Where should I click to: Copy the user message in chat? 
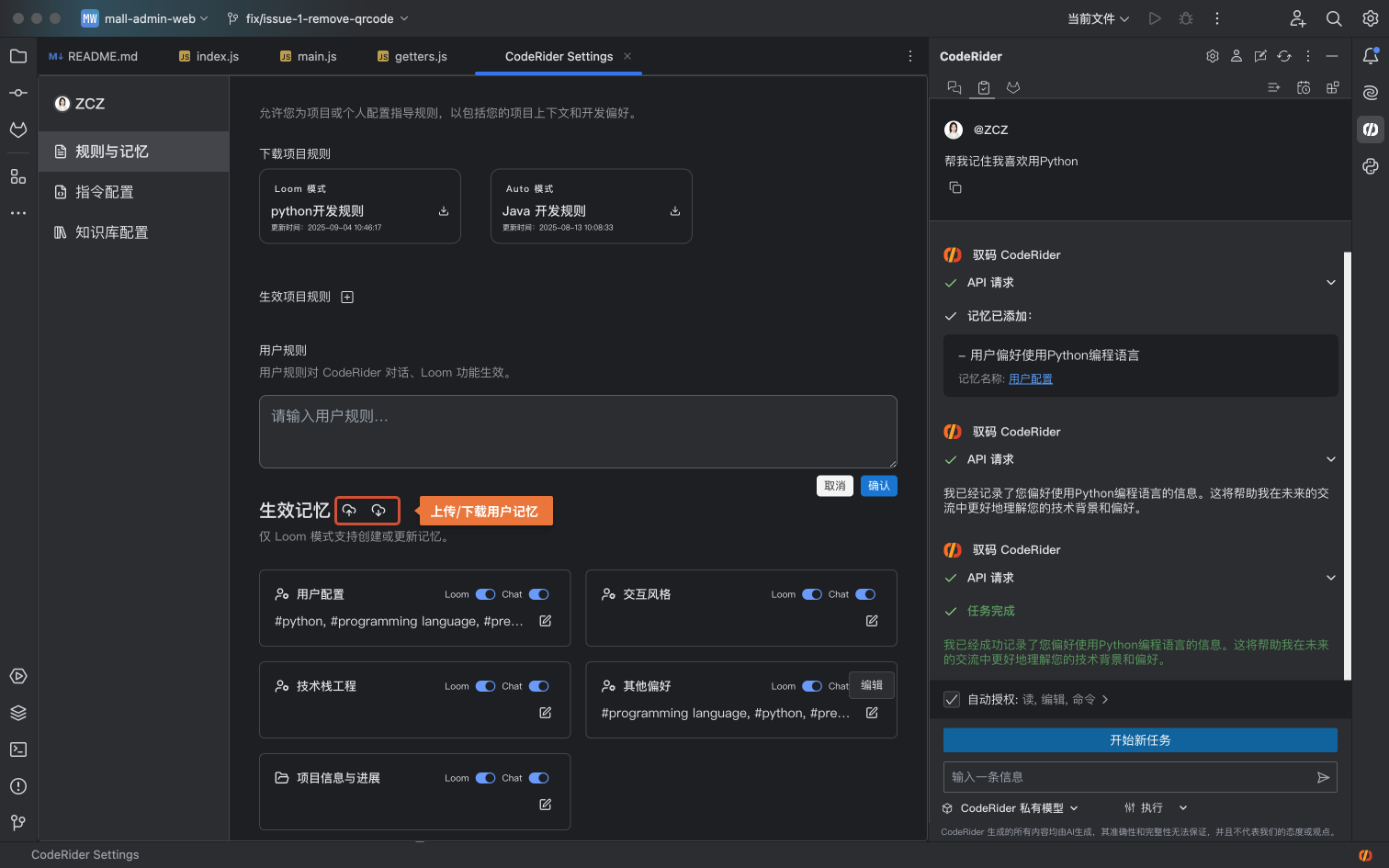pos(955,187)
